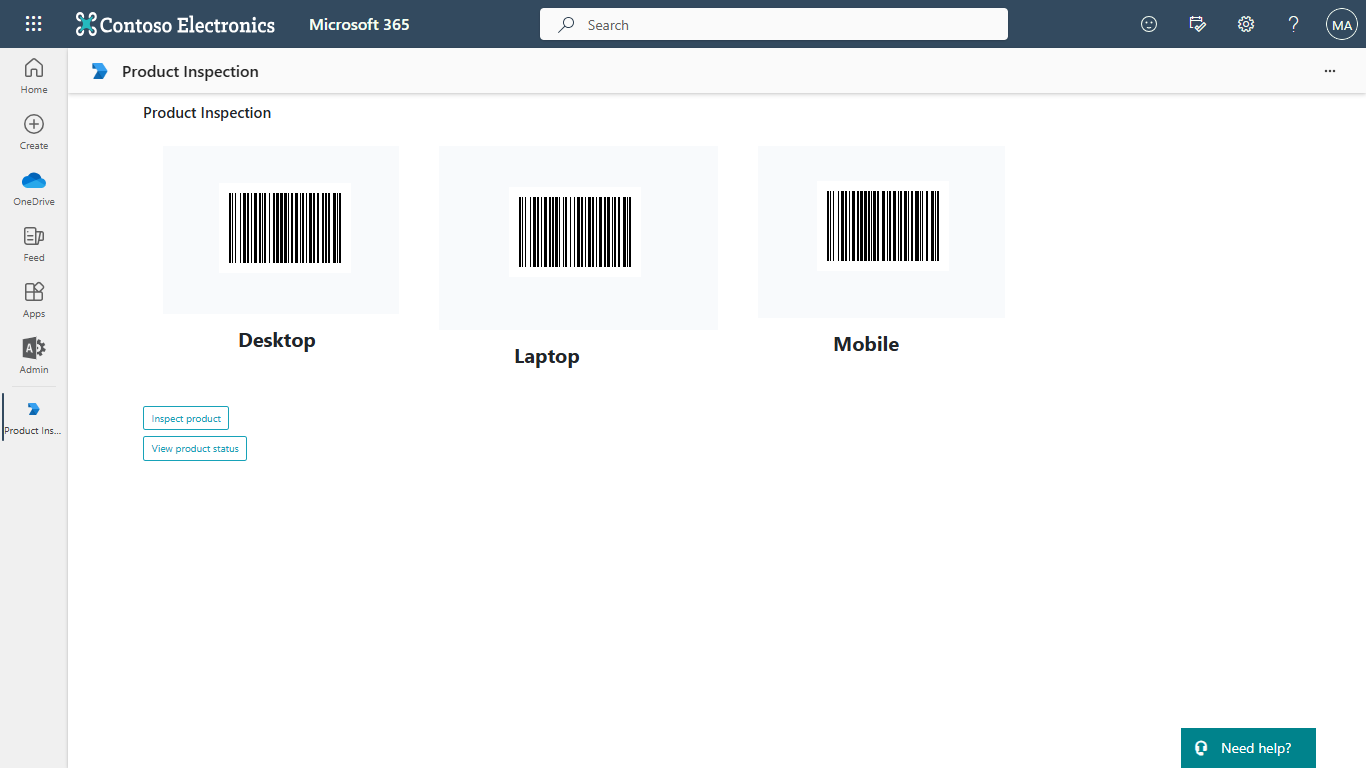
Task: Open Create in the sidebar
Action: click(34, 132)
